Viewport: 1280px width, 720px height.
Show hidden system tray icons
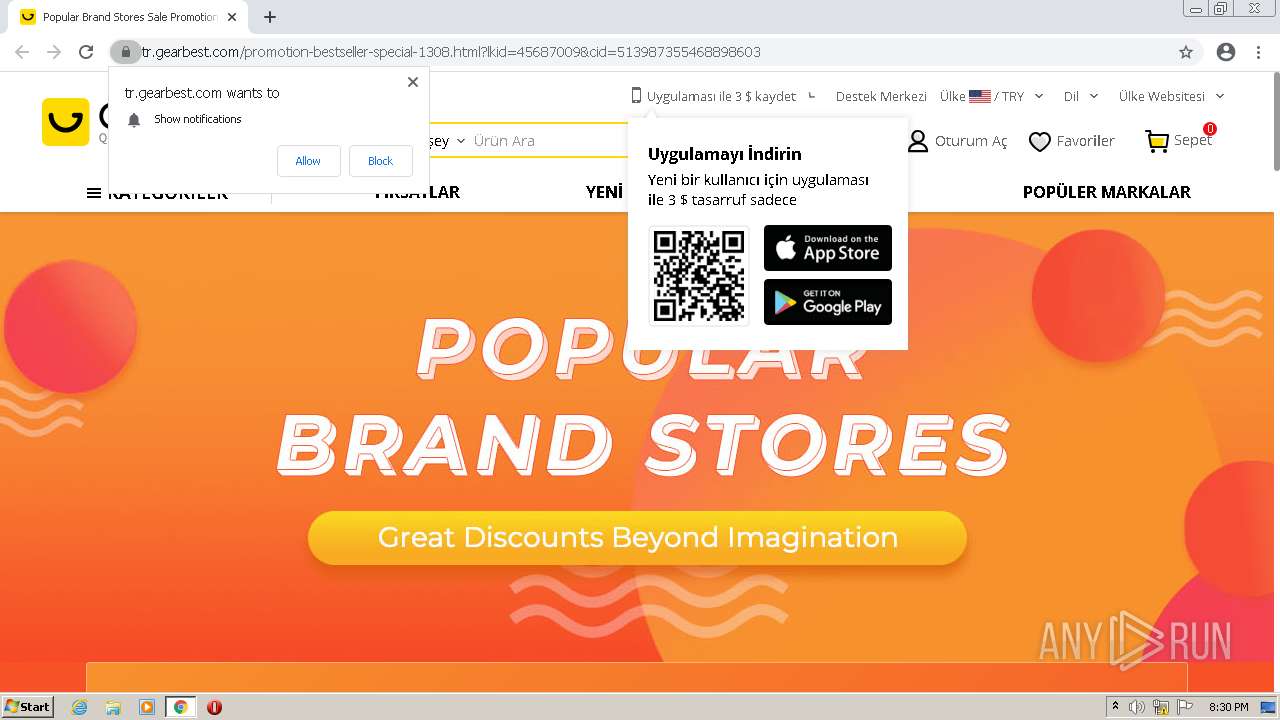pos(1116,707)
